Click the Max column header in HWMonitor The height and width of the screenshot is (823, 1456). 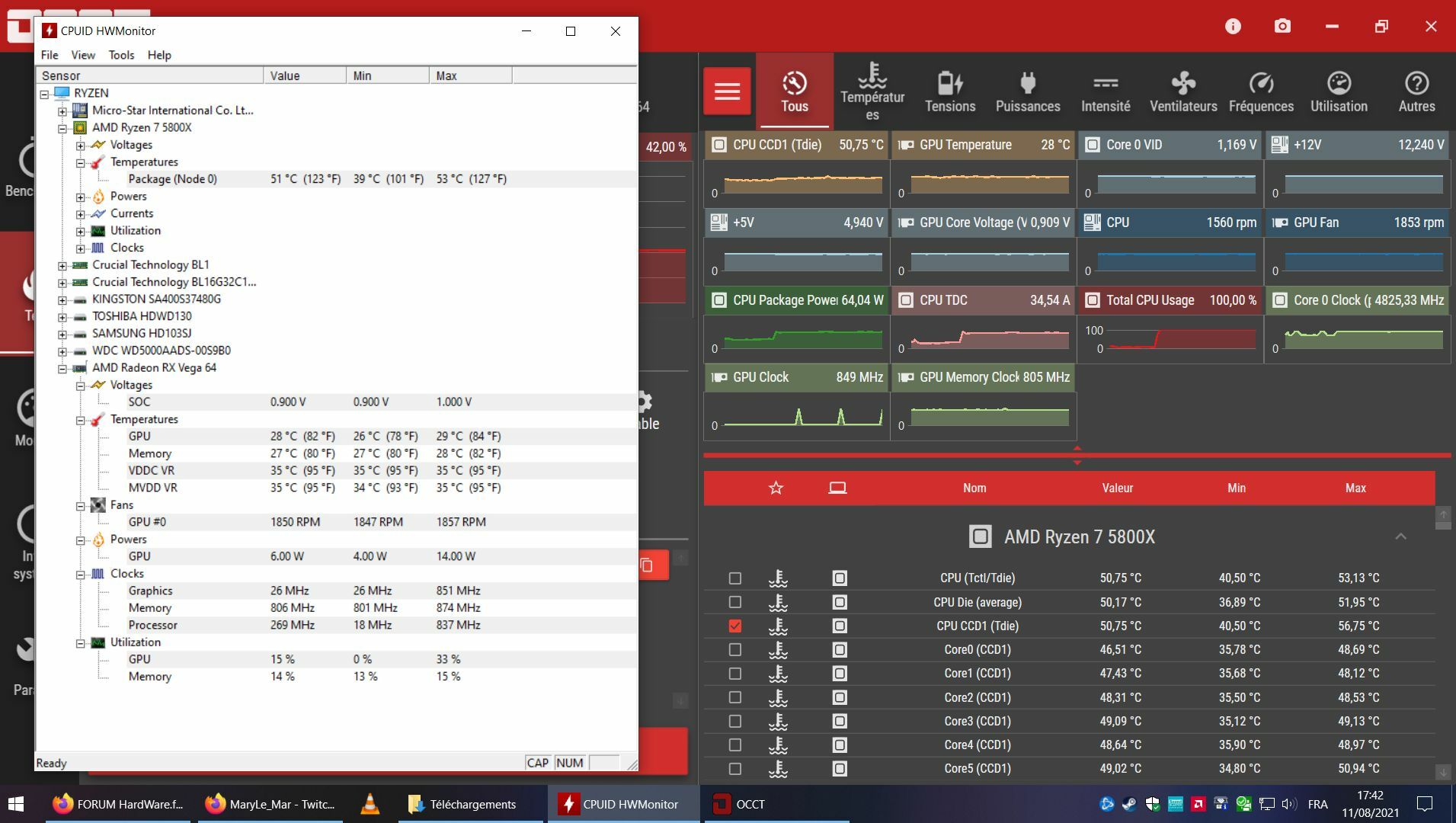471,75
